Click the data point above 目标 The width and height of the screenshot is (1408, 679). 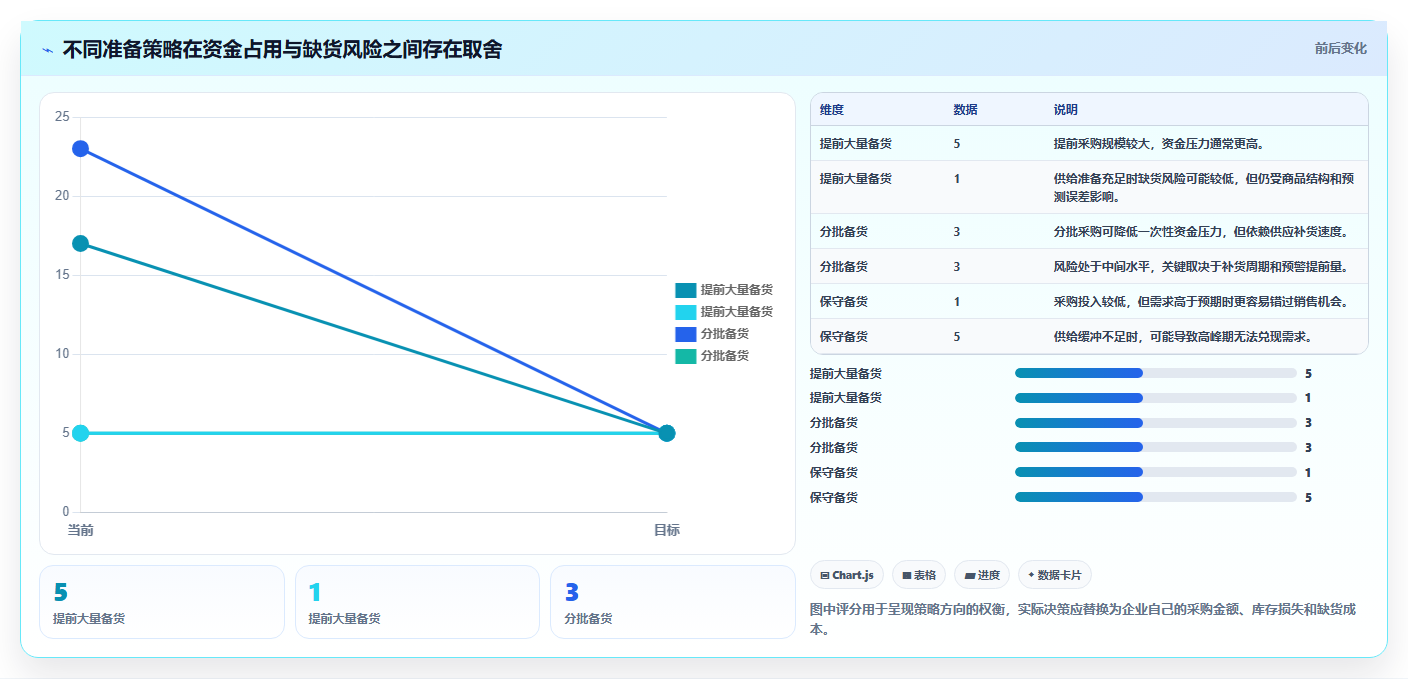coord(667,433)
